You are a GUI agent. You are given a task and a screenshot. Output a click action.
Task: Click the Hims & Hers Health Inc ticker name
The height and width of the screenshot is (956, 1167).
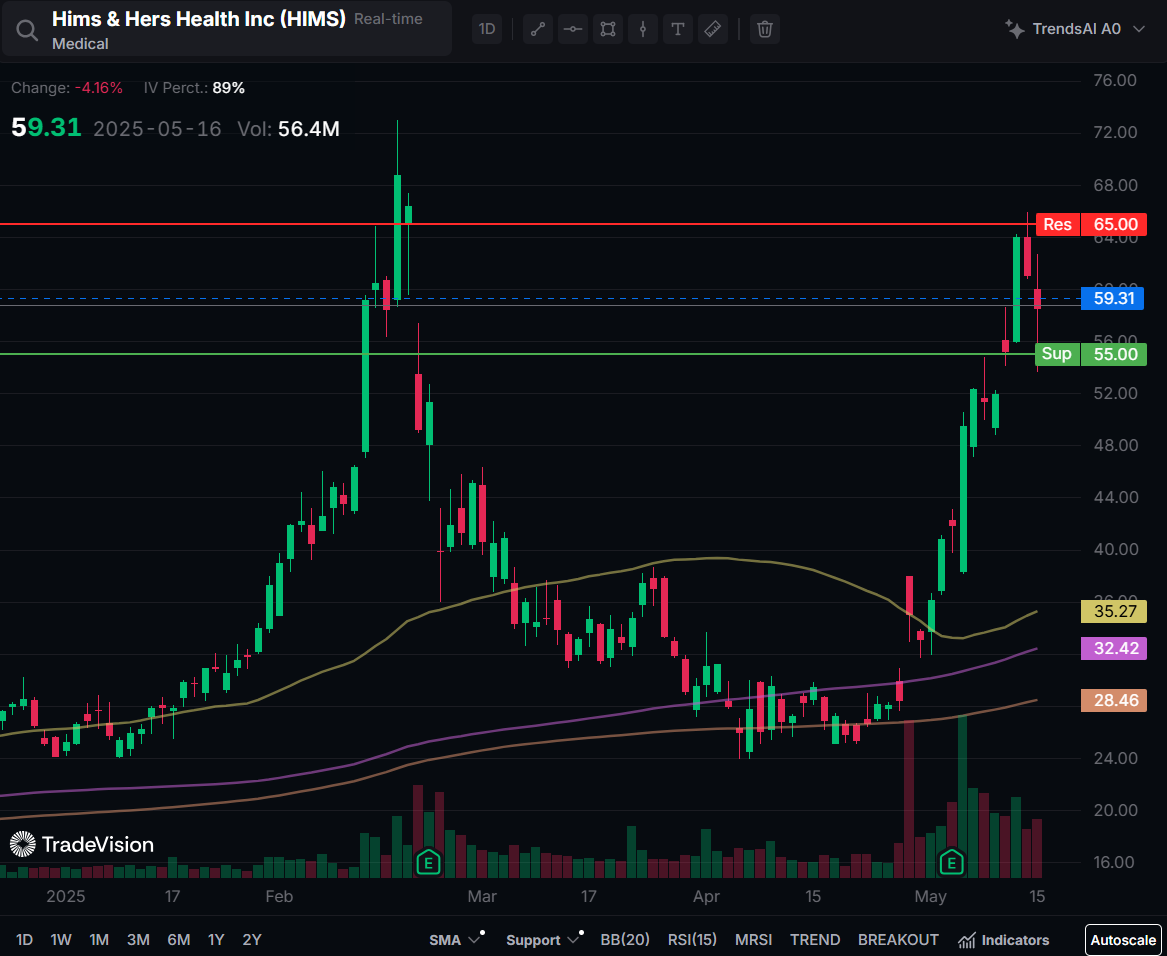pos(199,19)
